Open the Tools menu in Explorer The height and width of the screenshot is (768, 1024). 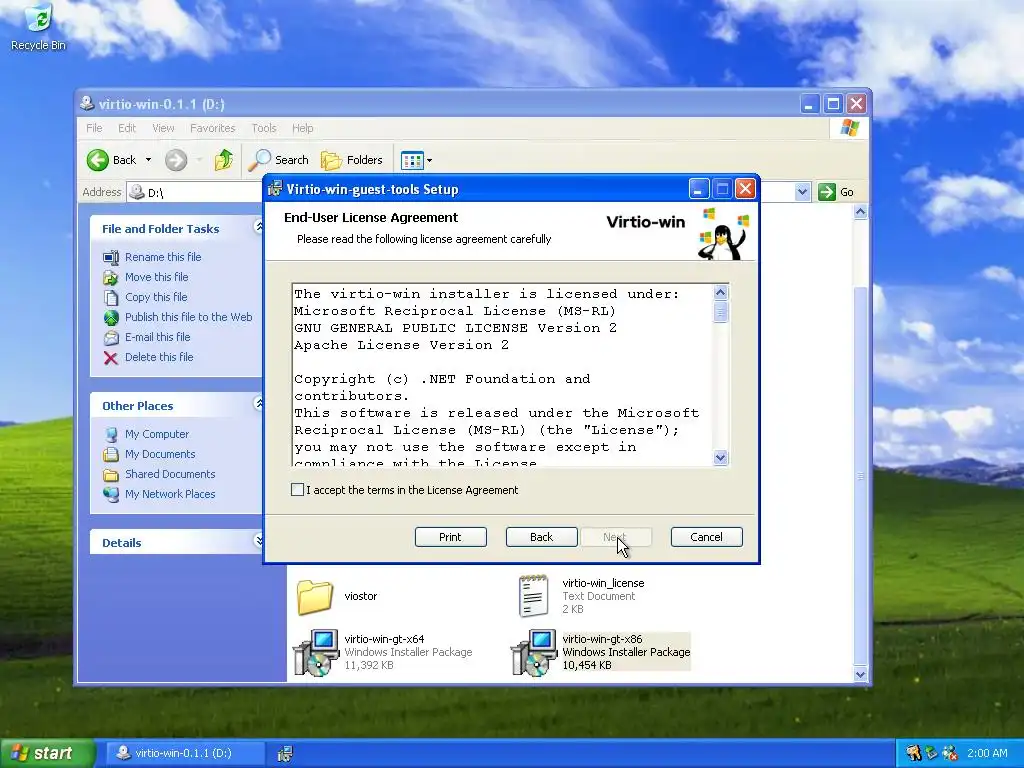(x=264, y=128)
